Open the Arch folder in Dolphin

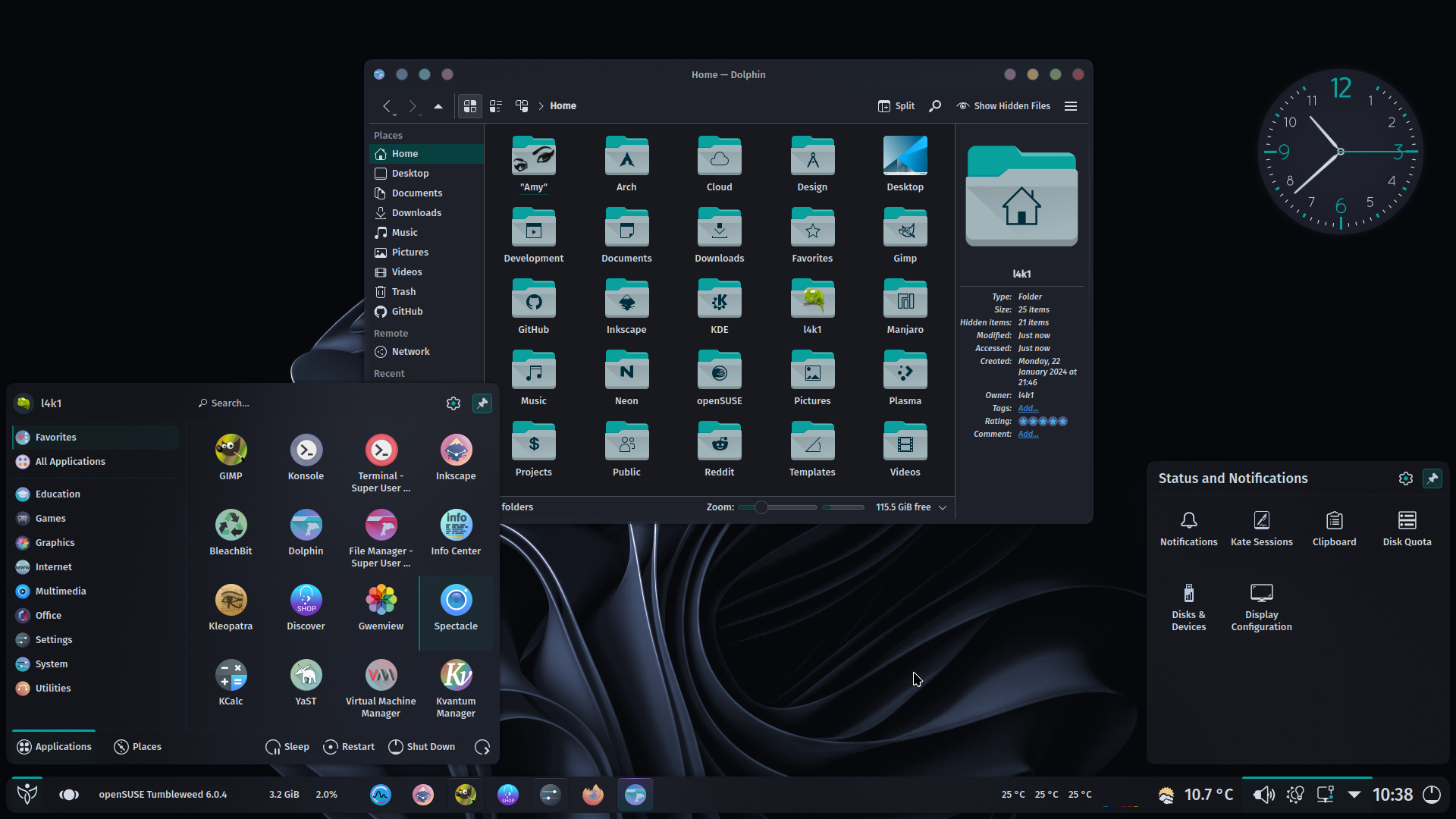[x=626, y=165]
